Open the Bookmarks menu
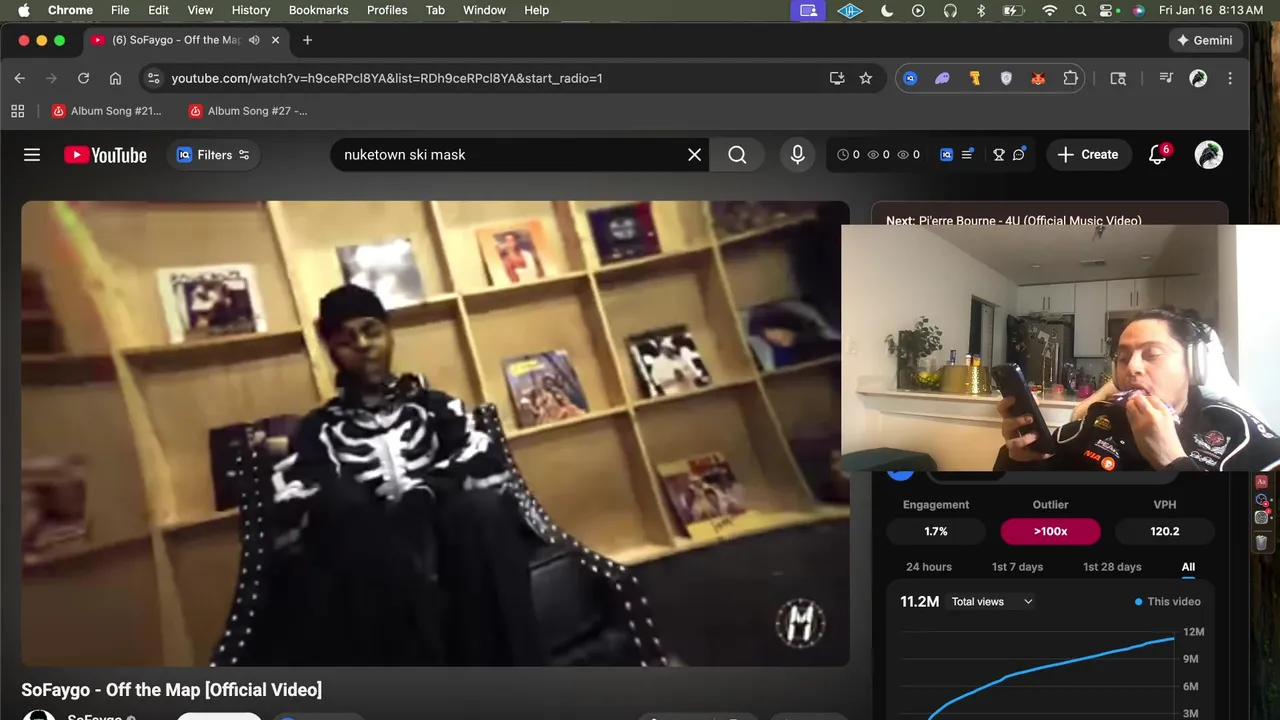Screen dimensions: 1280x720 pos(318,10)
